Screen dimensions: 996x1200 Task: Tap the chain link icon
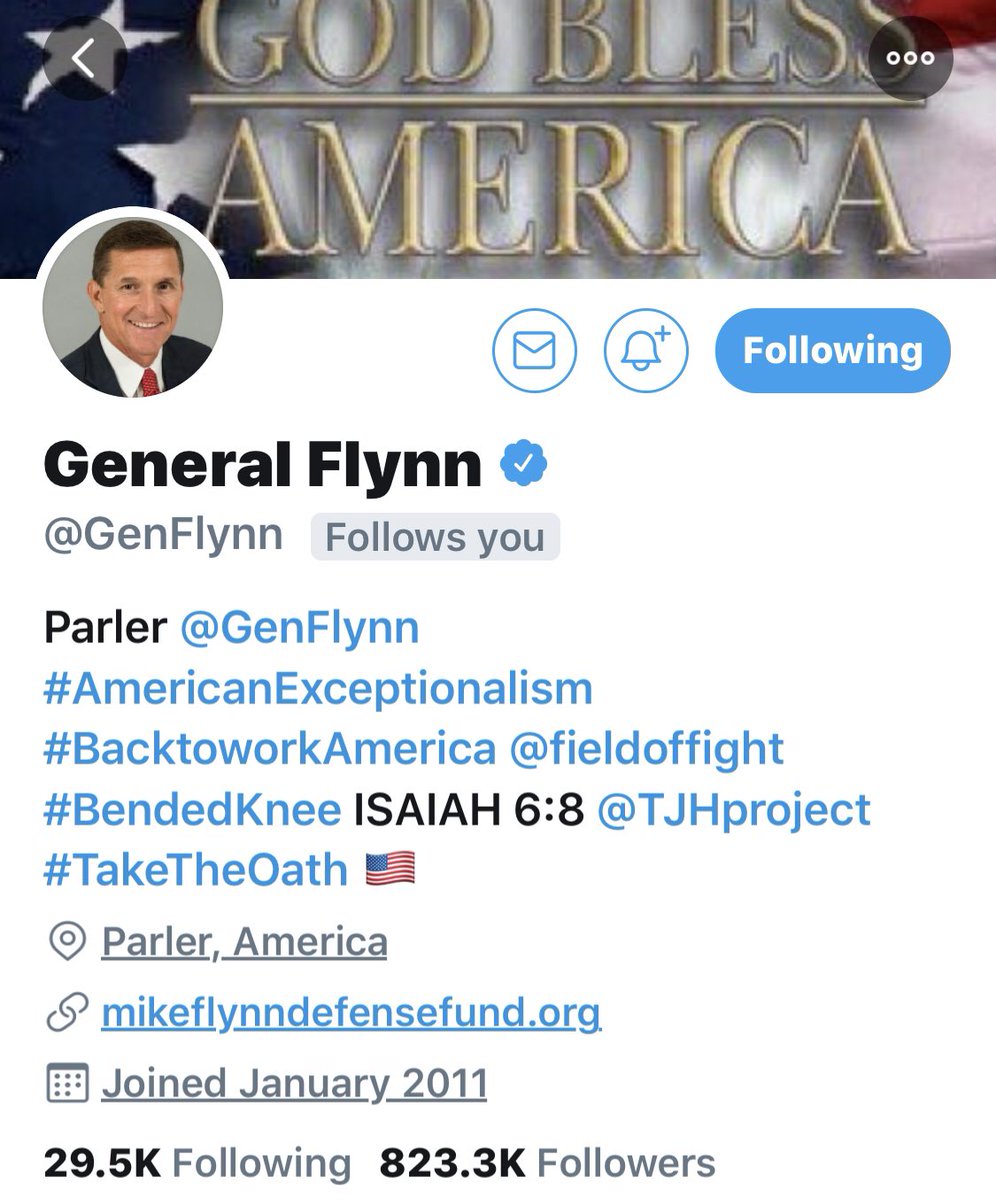(67, 1013)
